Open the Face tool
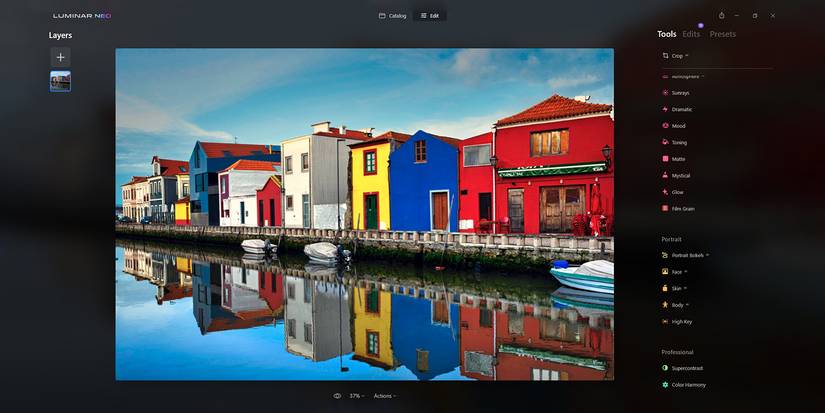 (675, 271)
